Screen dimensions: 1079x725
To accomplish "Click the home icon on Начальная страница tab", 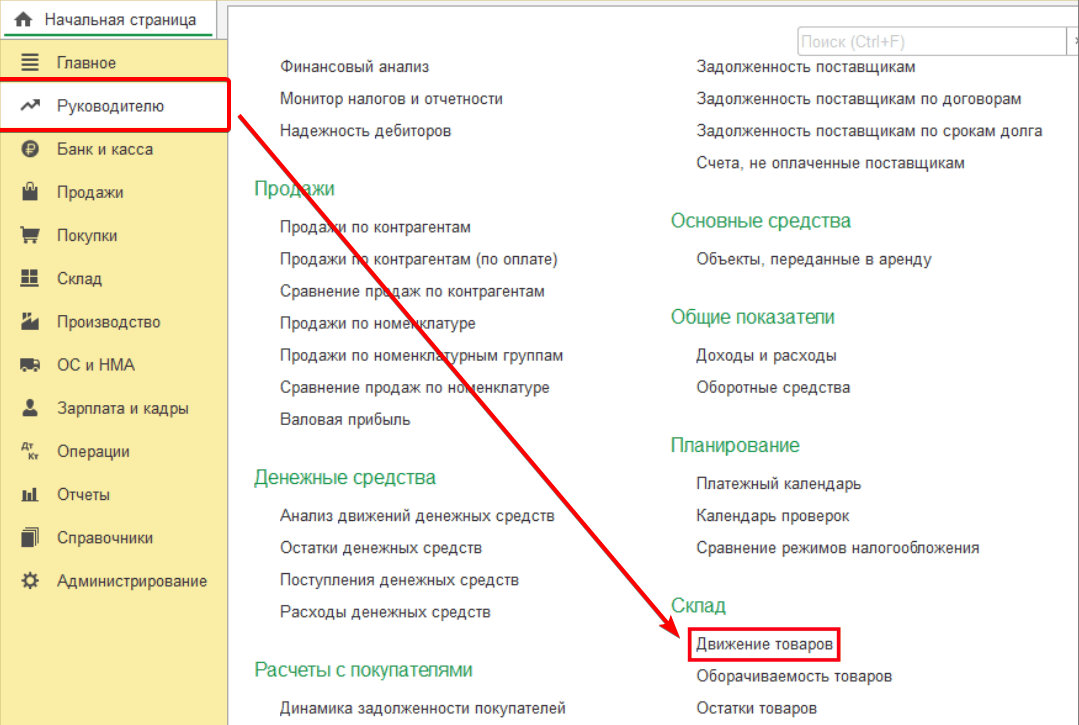I will 23,19.
